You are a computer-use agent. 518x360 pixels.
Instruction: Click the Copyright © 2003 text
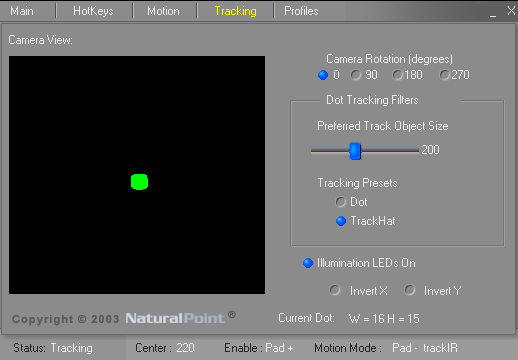tap(65, 319)
